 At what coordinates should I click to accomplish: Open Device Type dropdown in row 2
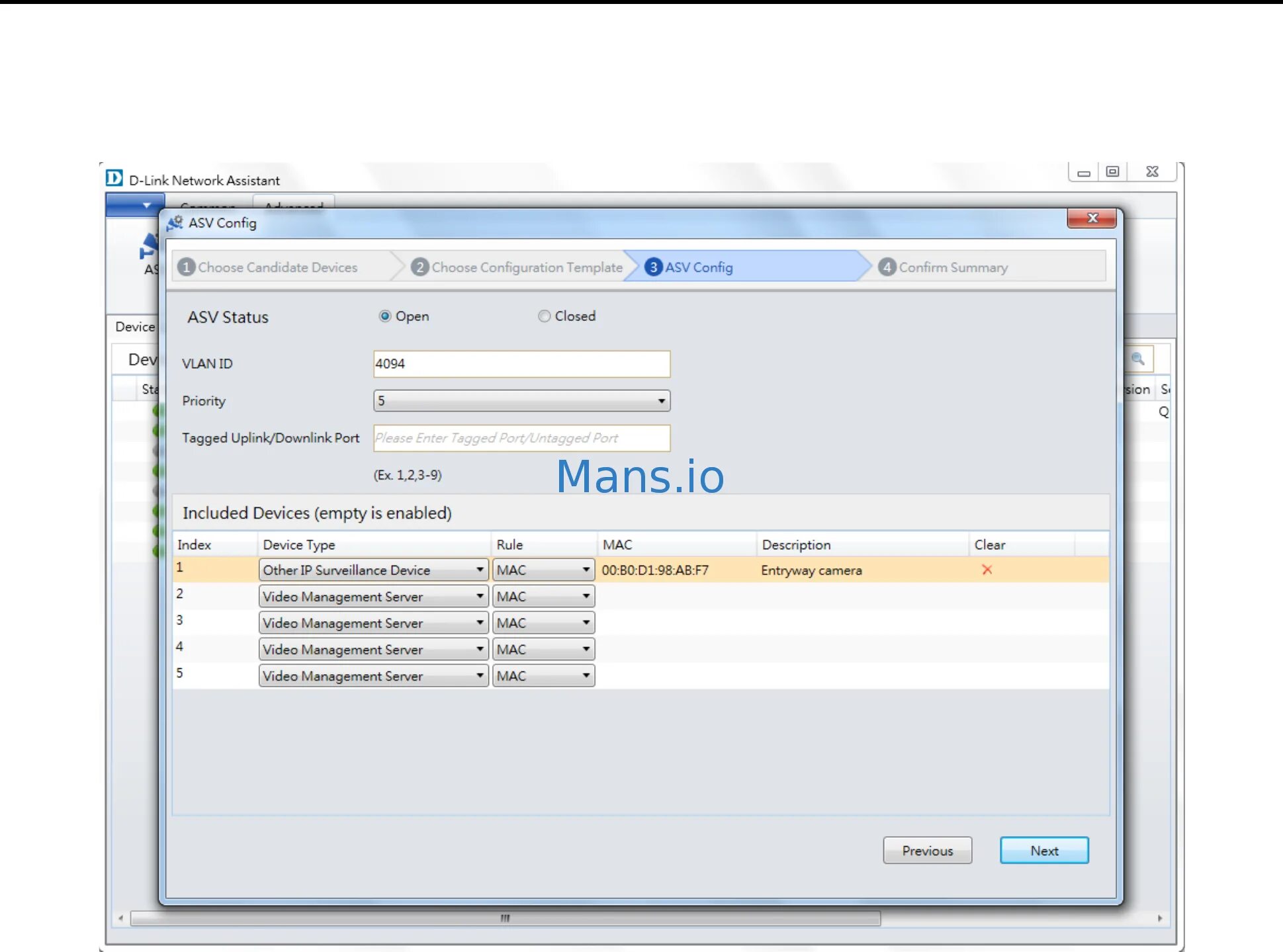coord(373,596)
